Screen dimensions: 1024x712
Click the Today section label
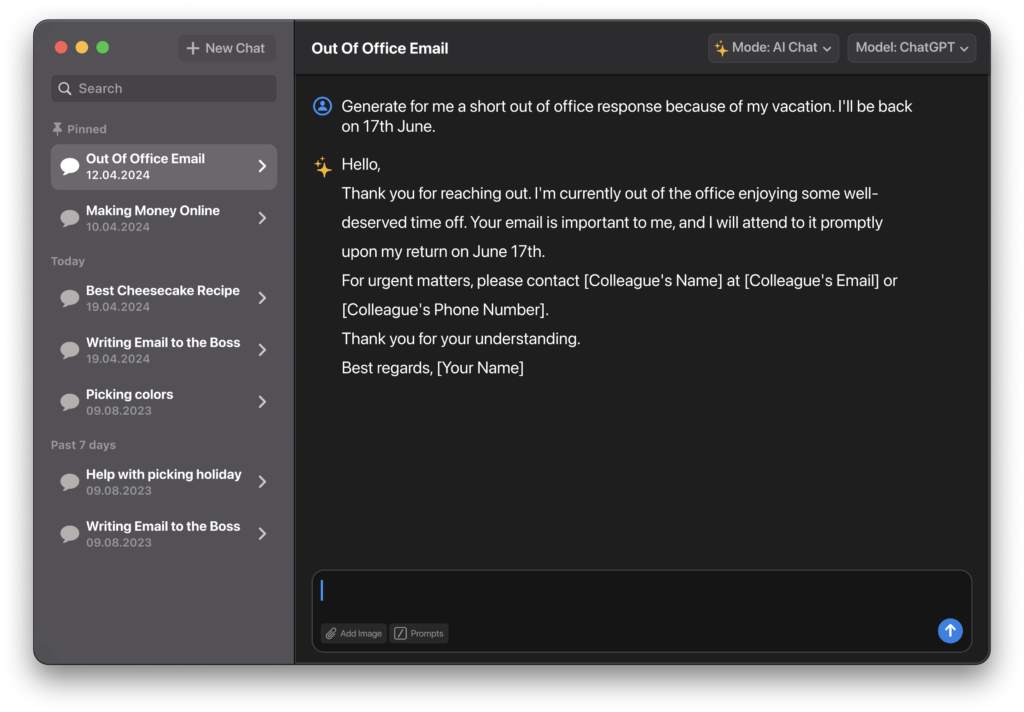click(68, 261)
